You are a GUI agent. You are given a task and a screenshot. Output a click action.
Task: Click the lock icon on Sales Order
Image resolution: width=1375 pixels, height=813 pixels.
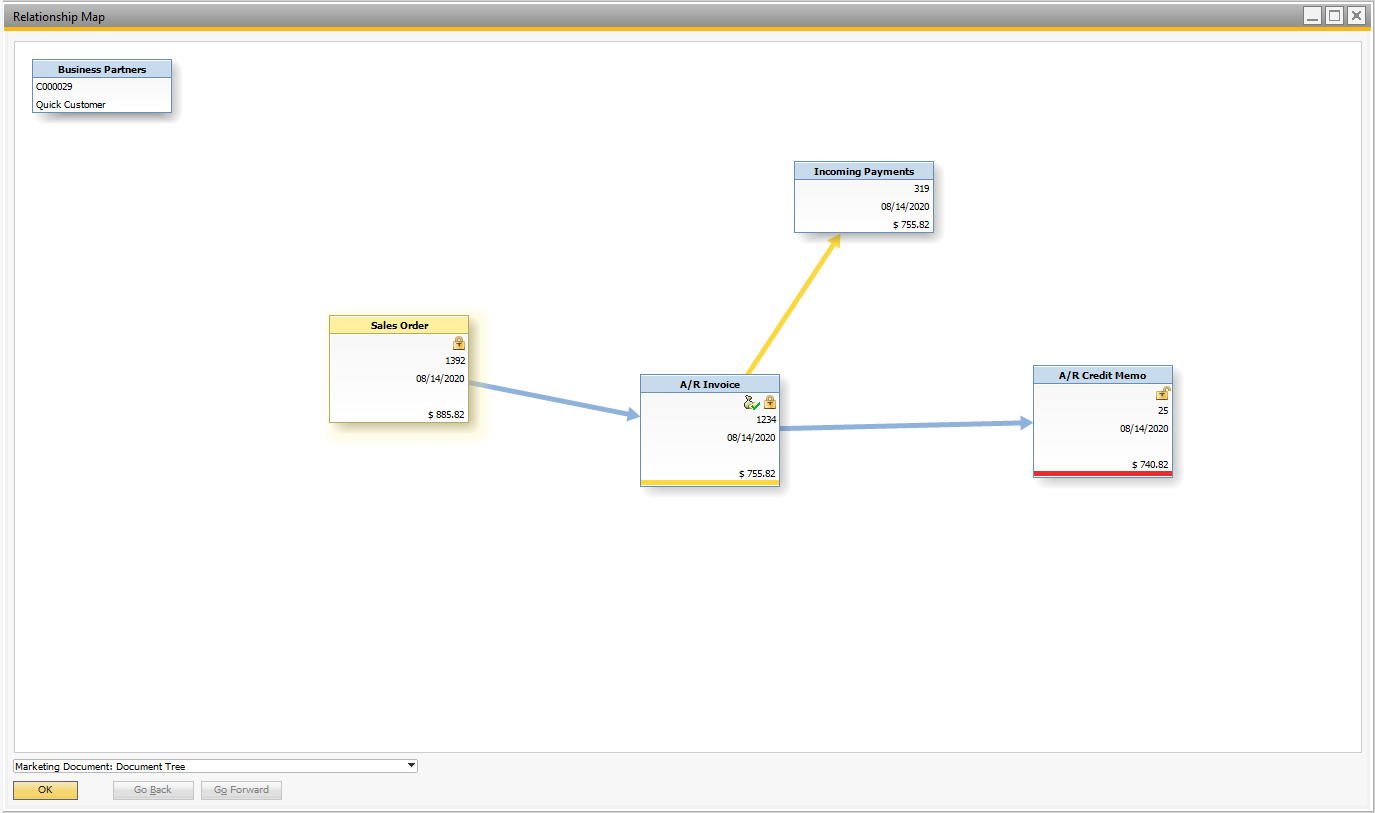459,343
